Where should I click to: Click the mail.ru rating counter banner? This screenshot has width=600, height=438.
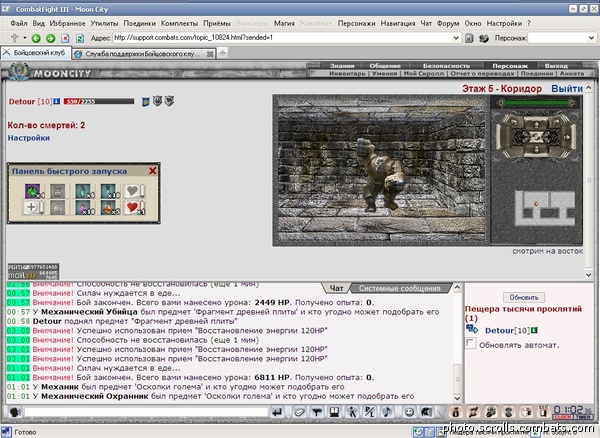33,271
